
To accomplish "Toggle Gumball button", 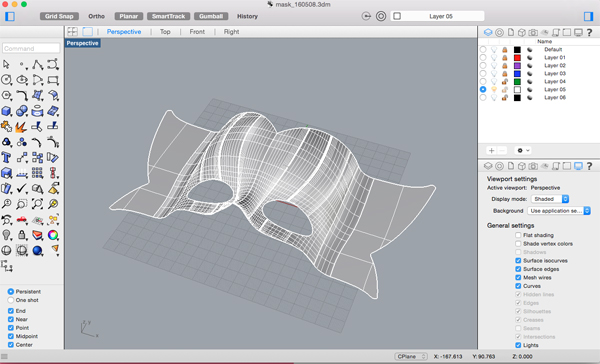I will pos(211,16).
